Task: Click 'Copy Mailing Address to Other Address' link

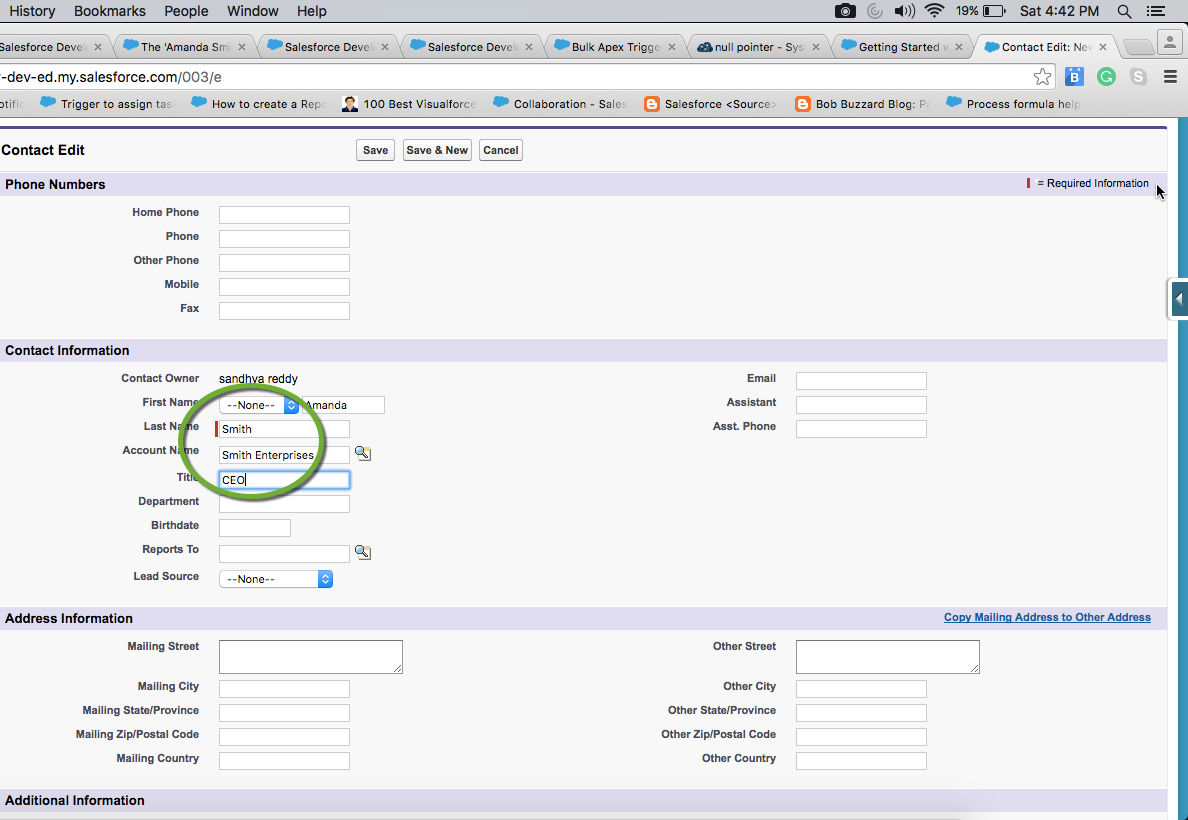Action: tap(1047, 617)
